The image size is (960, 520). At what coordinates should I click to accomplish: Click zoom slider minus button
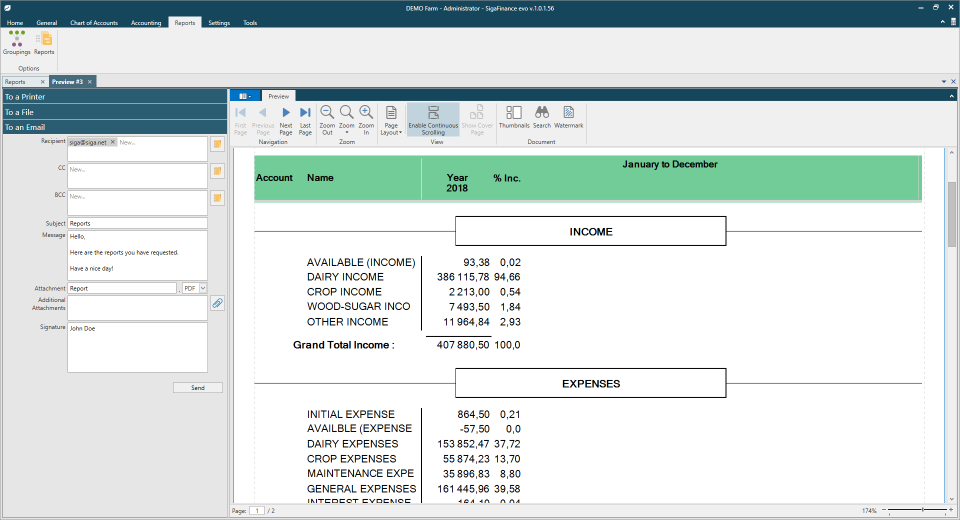tap(884, 510)
